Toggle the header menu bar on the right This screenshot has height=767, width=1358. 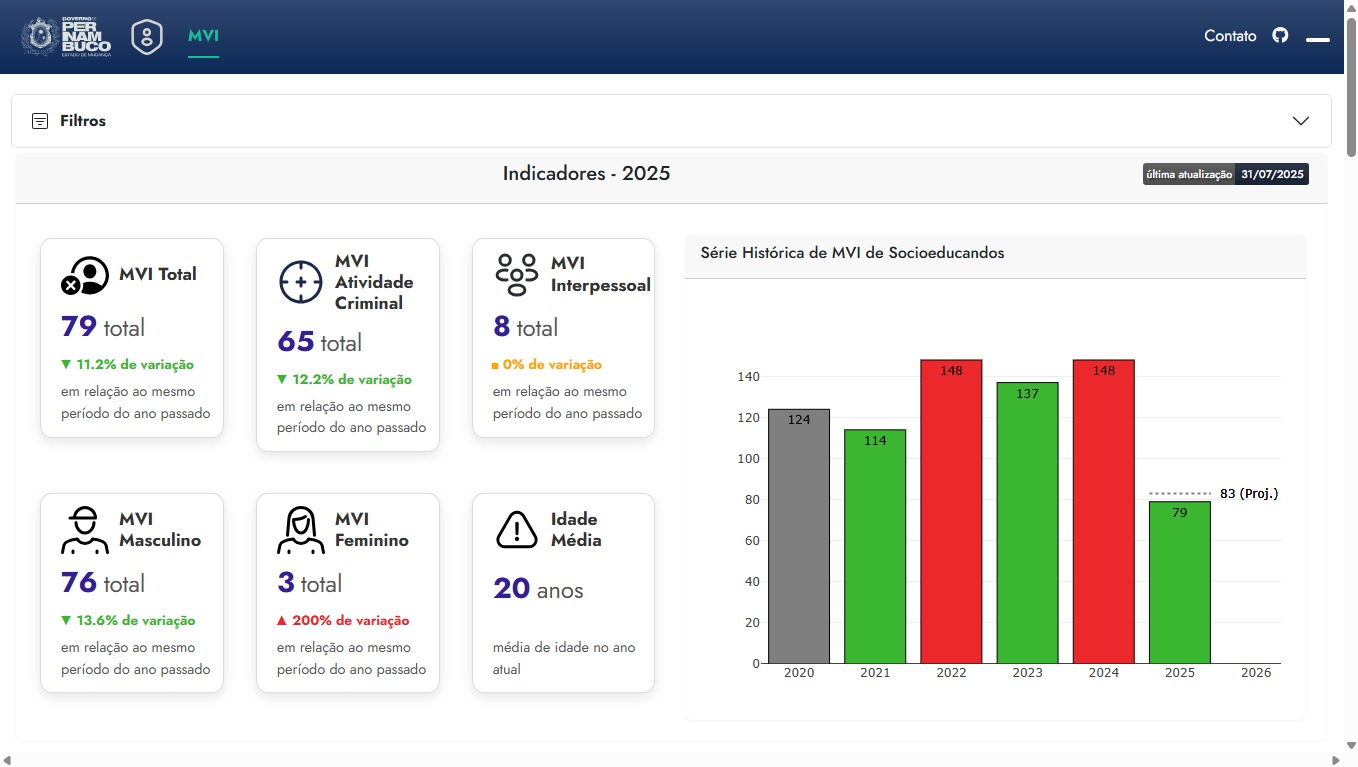[x=1317, y=40]
